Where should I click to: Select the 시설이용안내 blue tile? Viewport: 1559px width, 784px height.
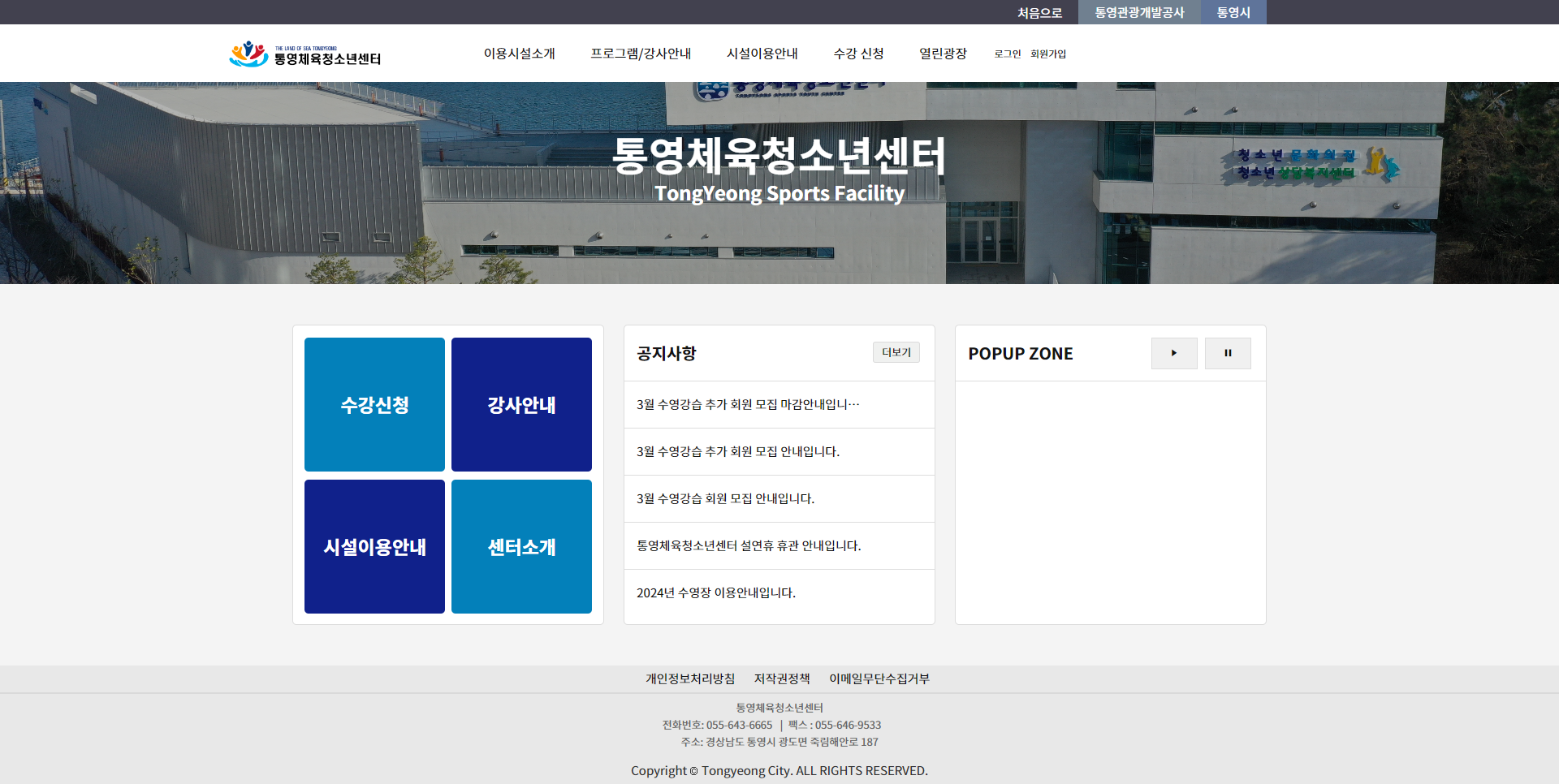[374, 546]
